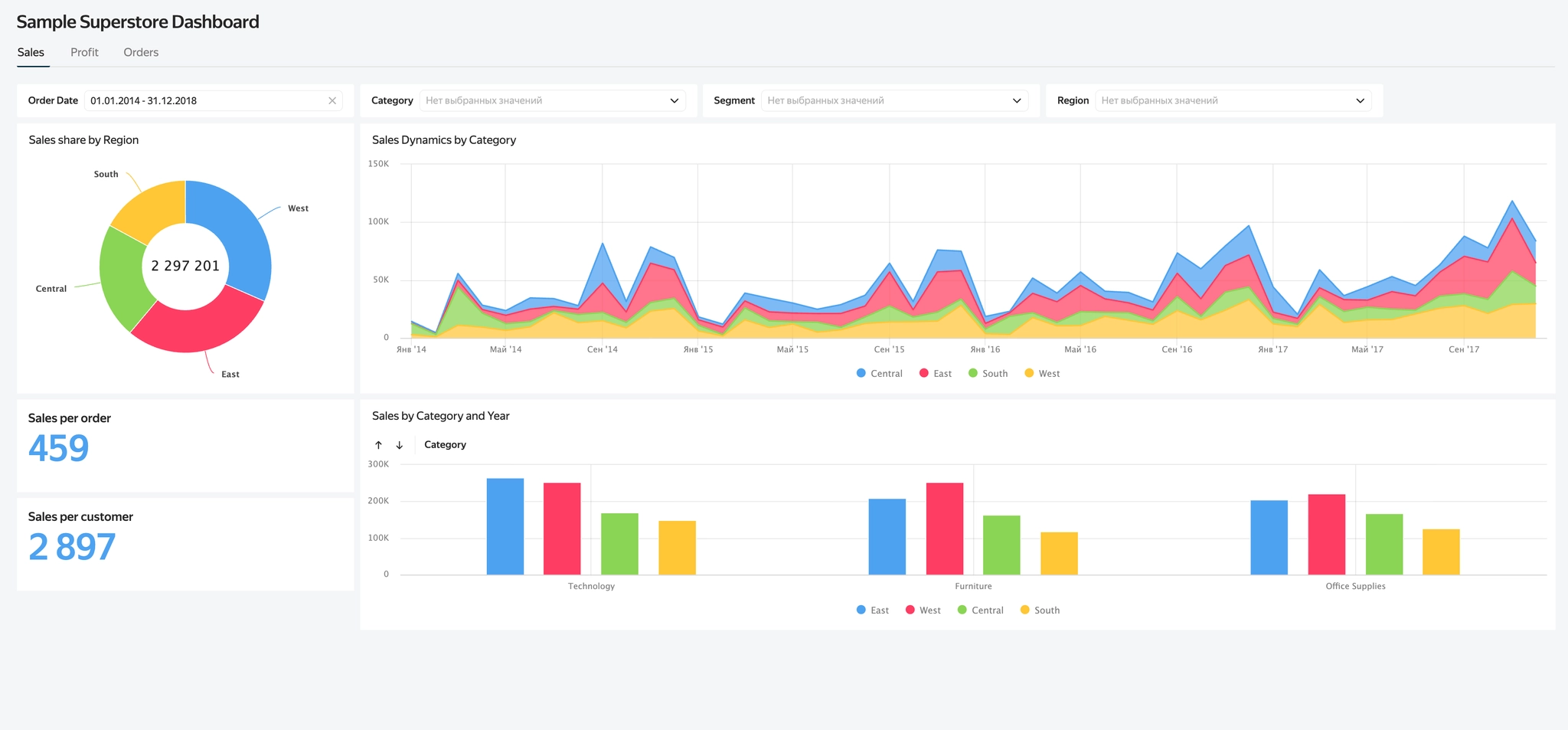Screen dimensions: 1568x730
Task: Click the Янв '17 axis label
Action: (x=1272, y=349)
